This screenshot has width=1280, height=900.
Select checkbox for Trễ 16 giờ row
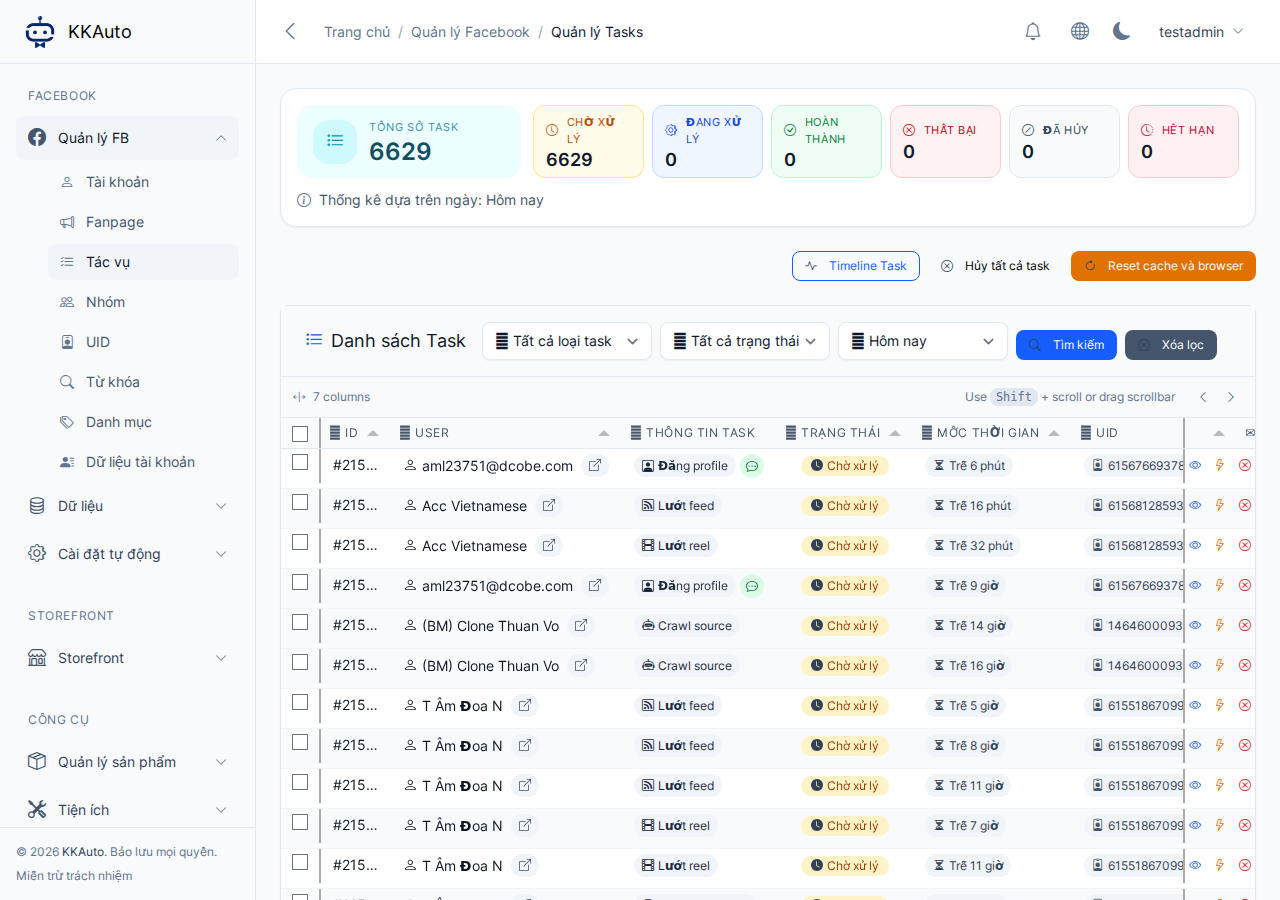click(300, 662)
